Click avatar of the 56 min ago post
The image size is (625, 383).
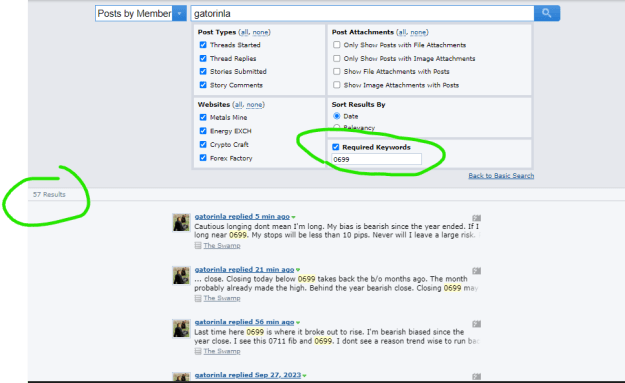[181, 328]
